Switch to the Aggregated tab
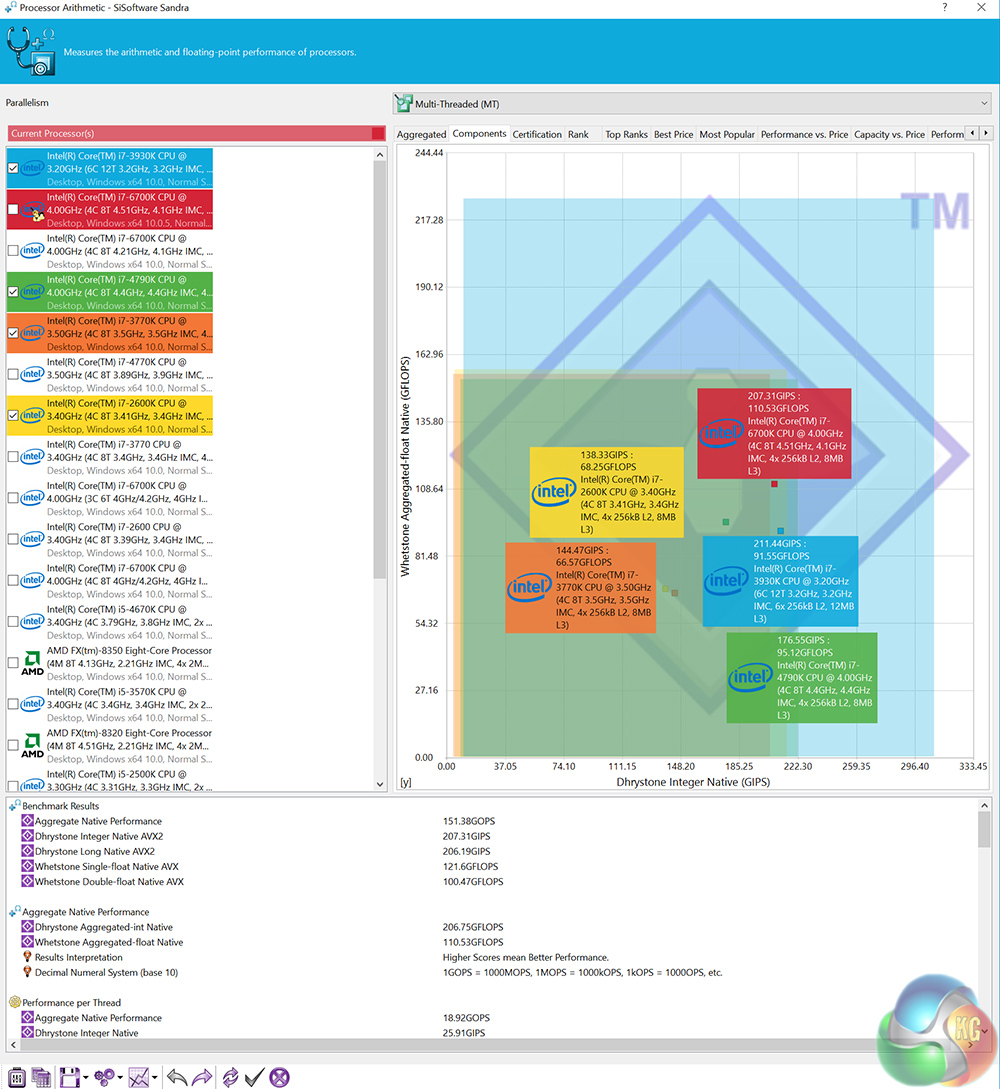 (x=422, y=134)
